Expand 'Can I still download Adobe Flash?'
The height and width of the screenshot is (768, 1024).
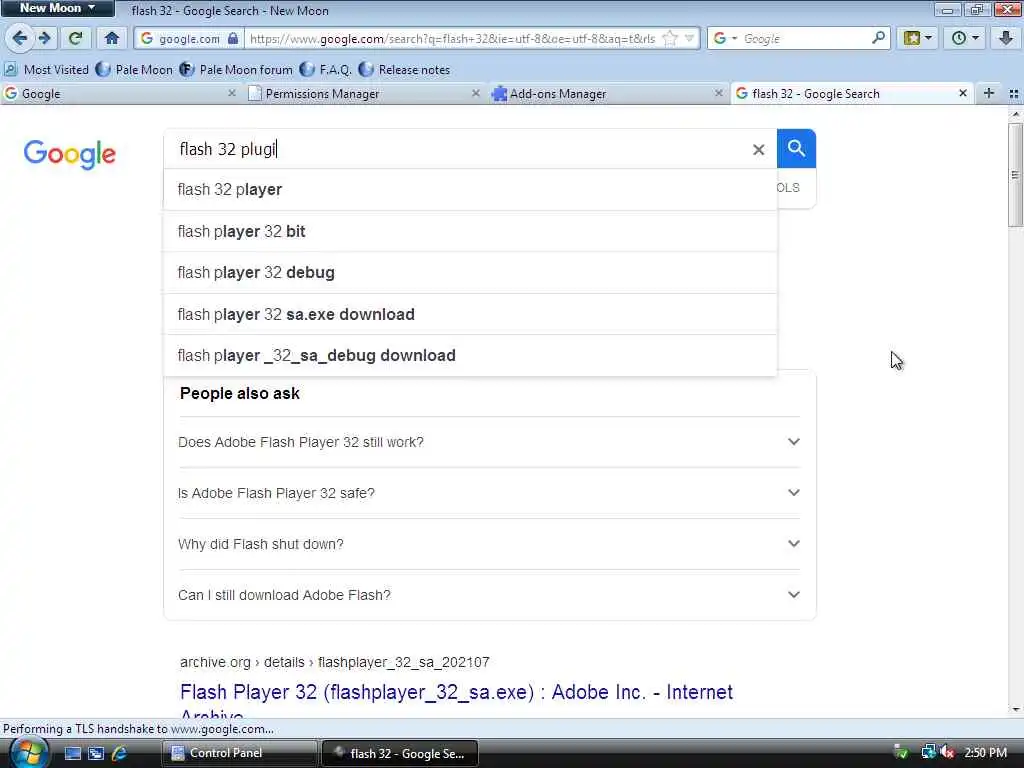(489, 595)
